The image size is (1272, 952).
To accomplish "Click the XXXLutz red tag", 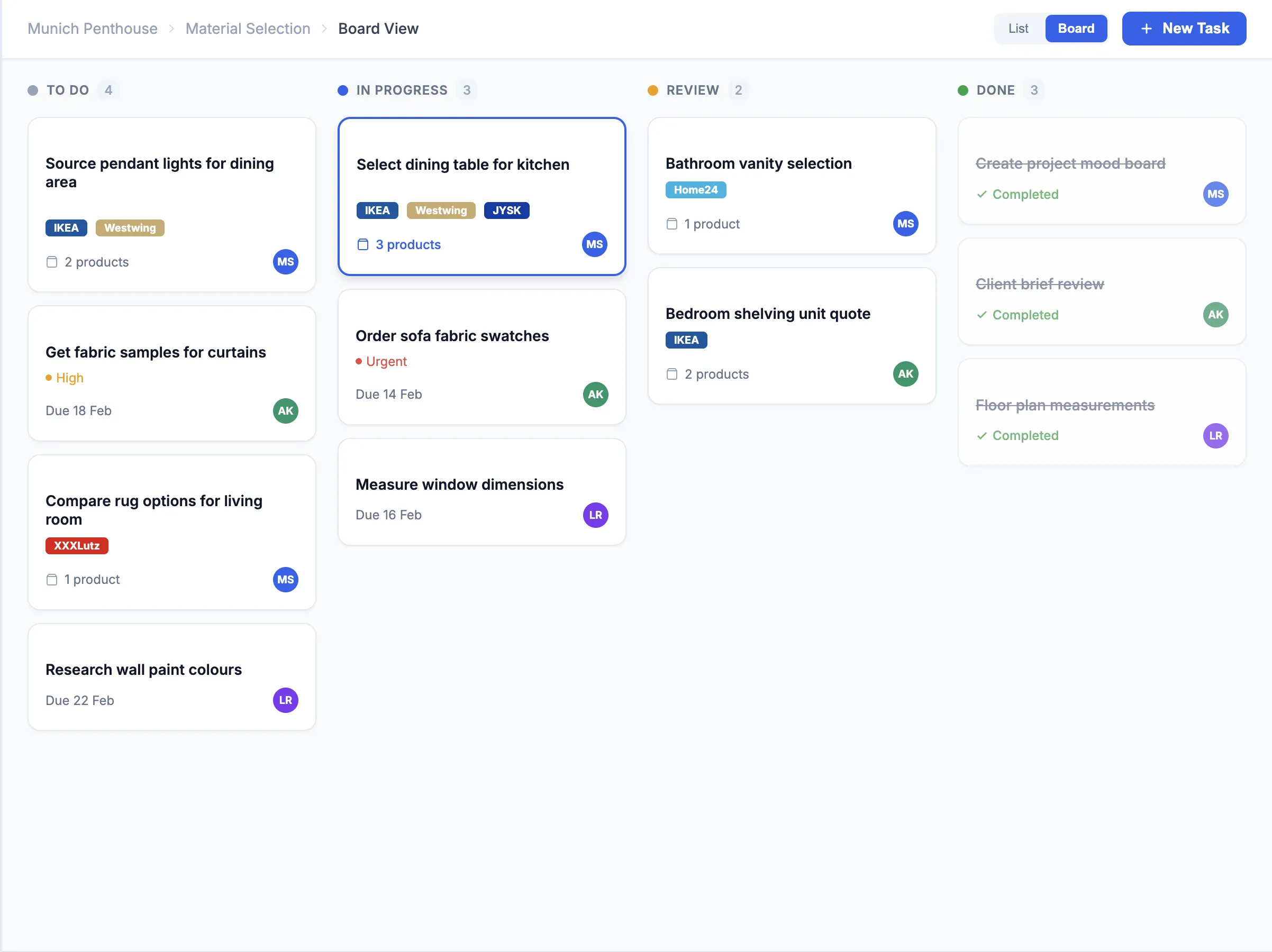I will pos(77,546).
